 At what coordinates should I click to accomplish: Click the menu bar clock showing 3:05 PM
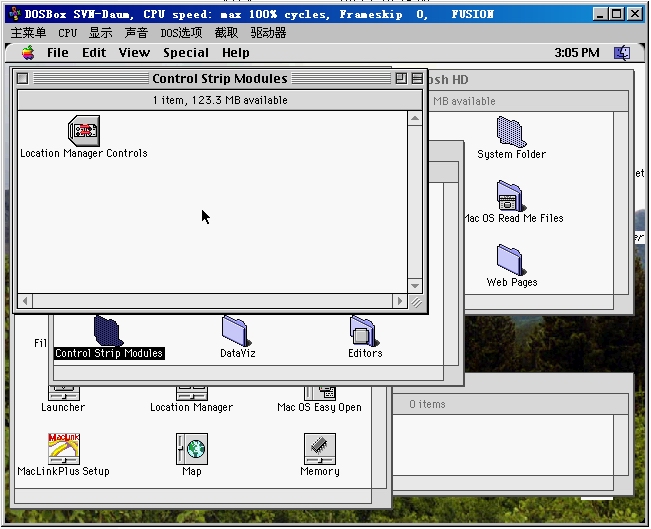tap(577, 53)
